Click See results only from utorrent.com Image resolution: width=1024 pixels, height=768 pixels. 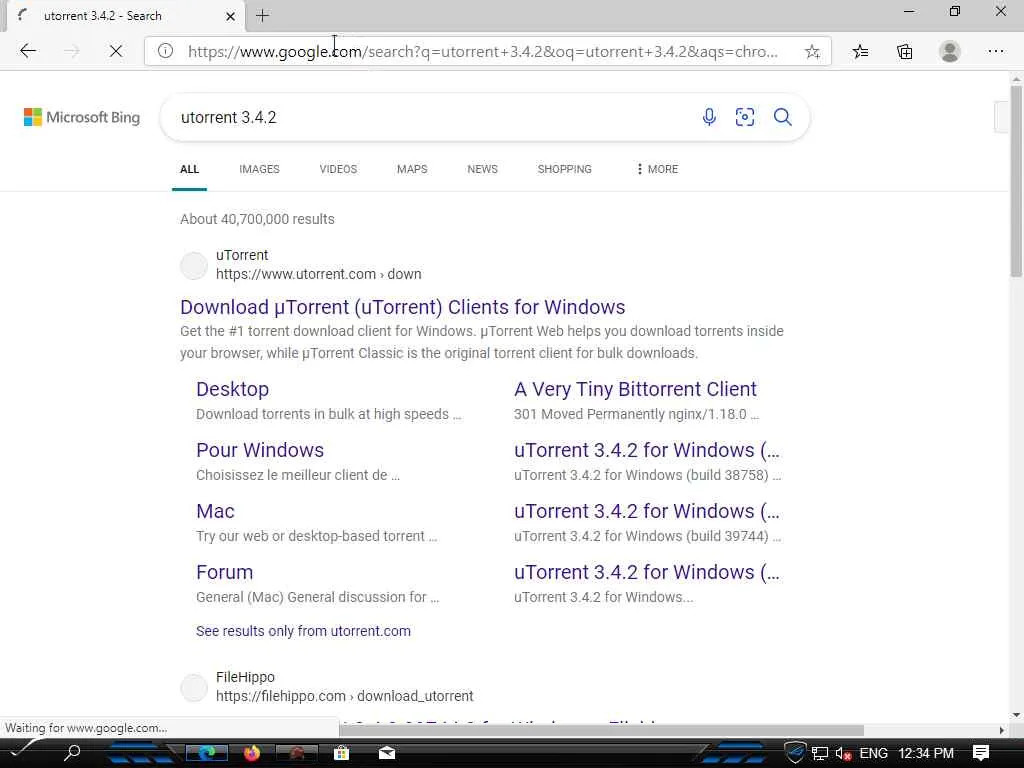click(303, 631)
